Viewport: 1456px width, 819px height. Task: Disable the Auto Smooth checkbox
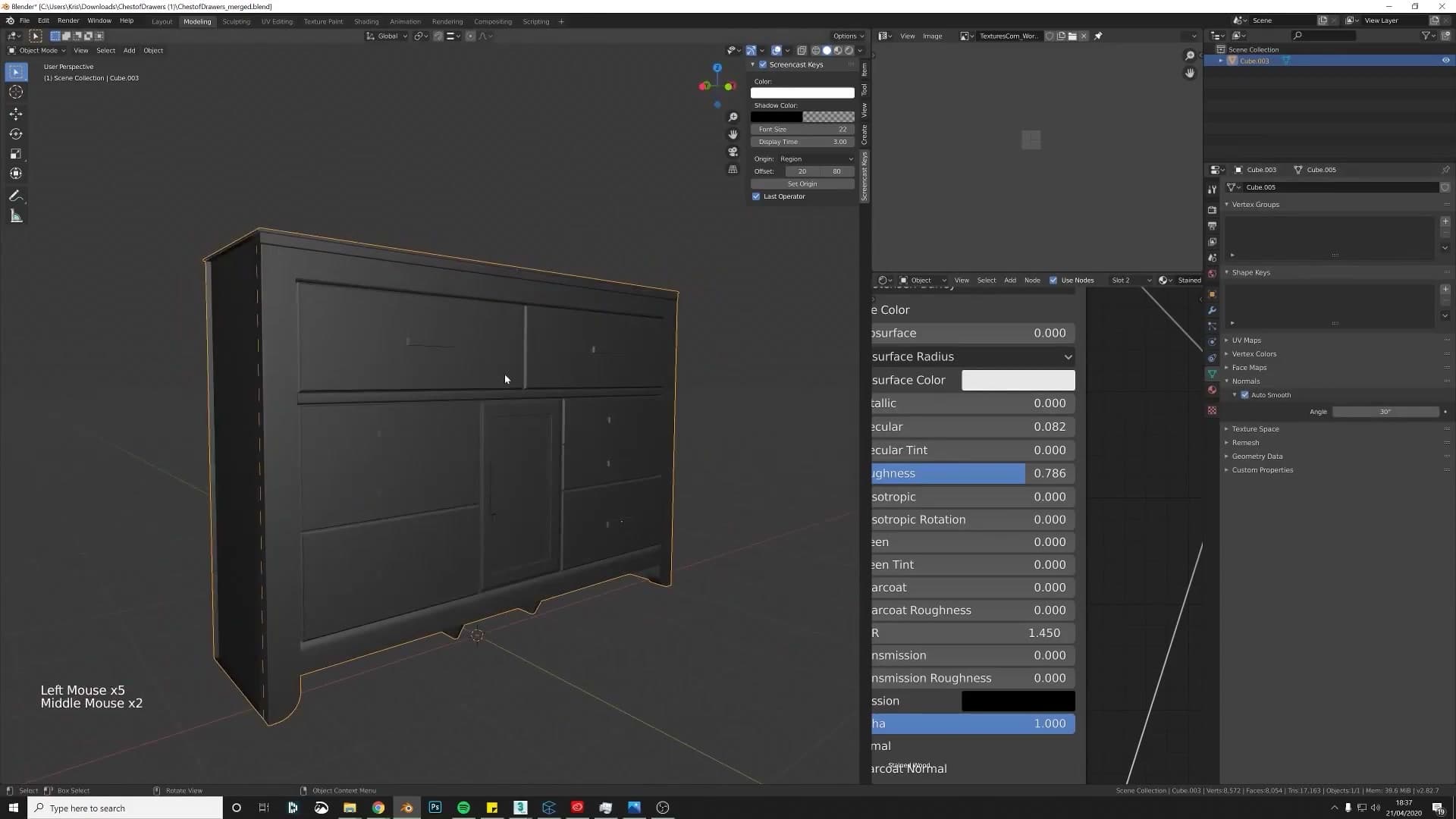pyautogui.click(x=1244, y=395)
